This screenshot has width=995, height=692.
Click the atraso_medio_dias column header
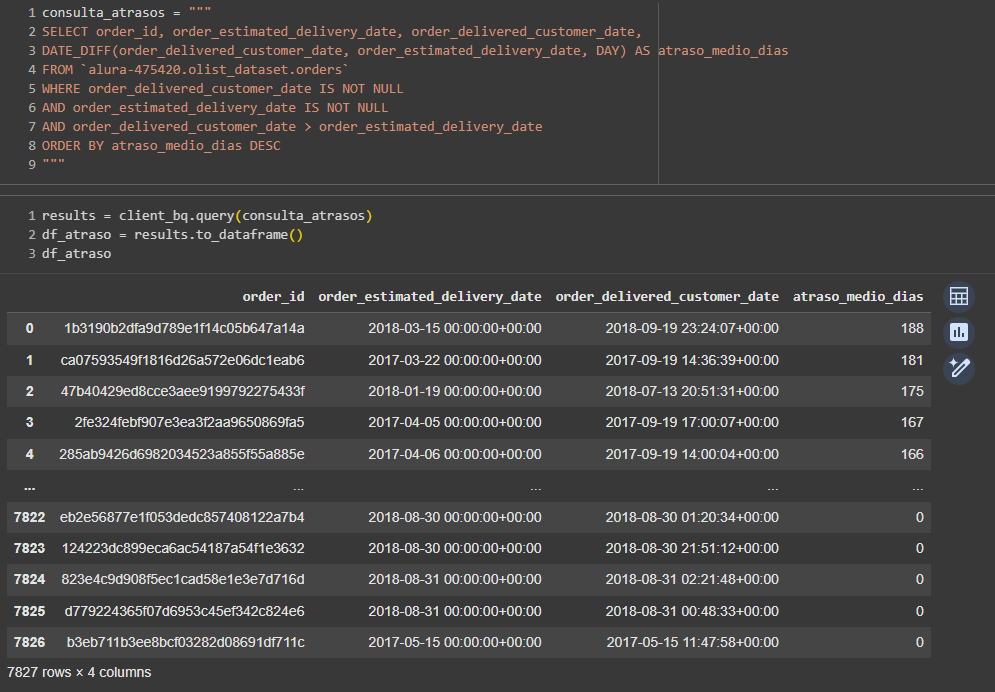pyautogui.click(x=857, y=296)
